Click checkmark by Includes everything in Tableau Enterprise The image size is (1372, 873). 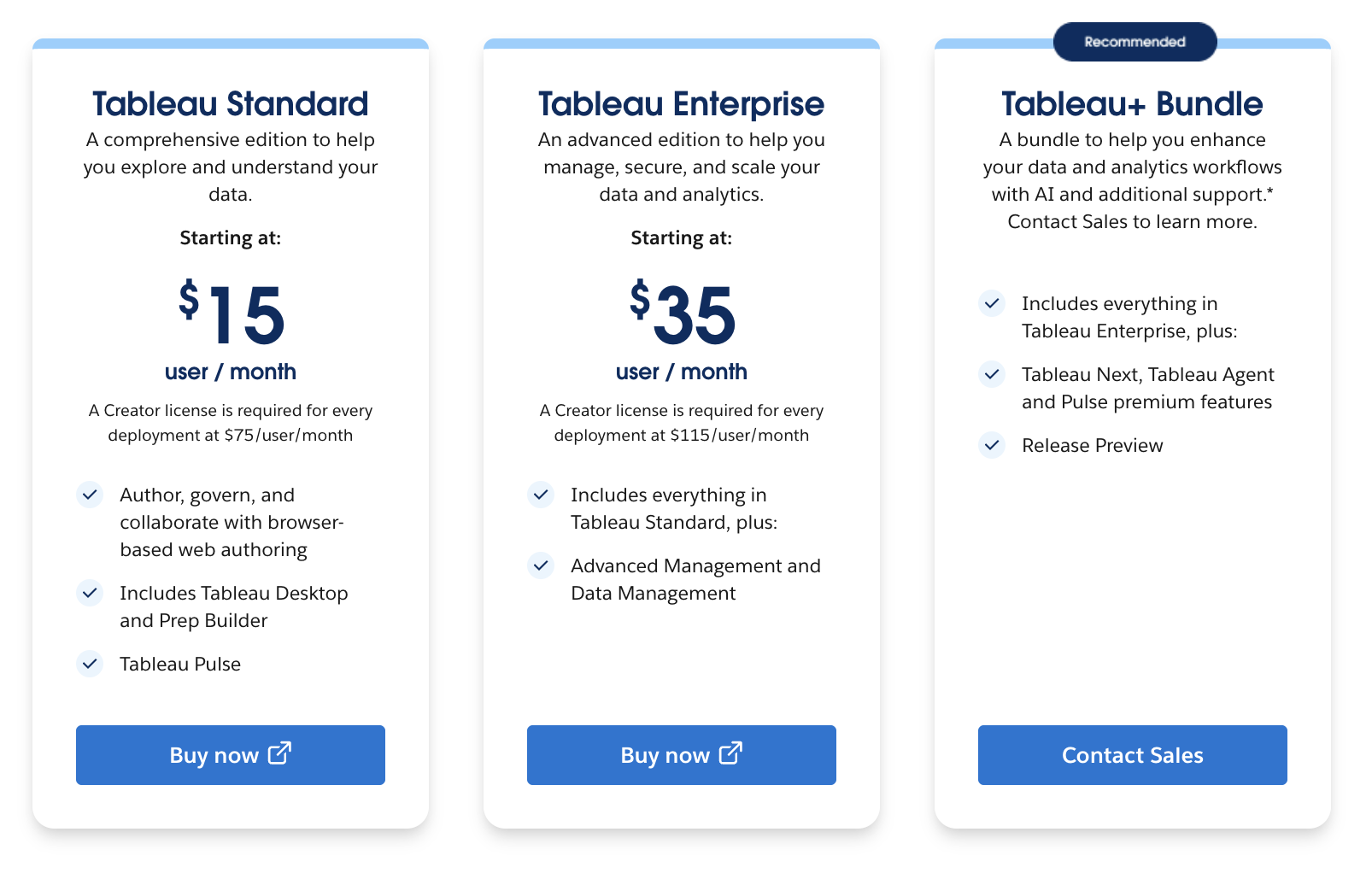point(992,303)
